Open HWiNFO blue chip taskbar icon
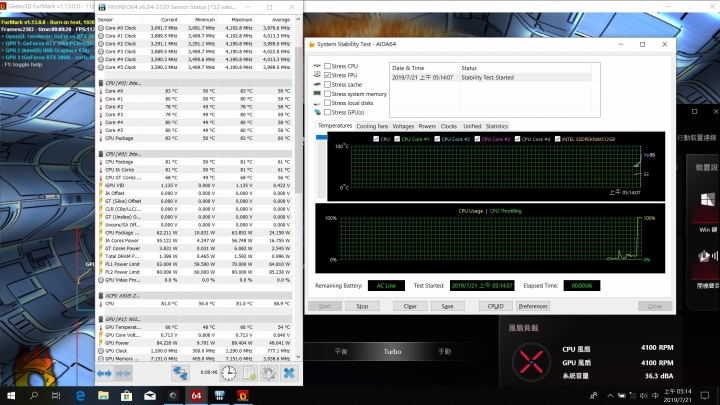Screen dimensions: 720x405 click(x=219, y=395)
